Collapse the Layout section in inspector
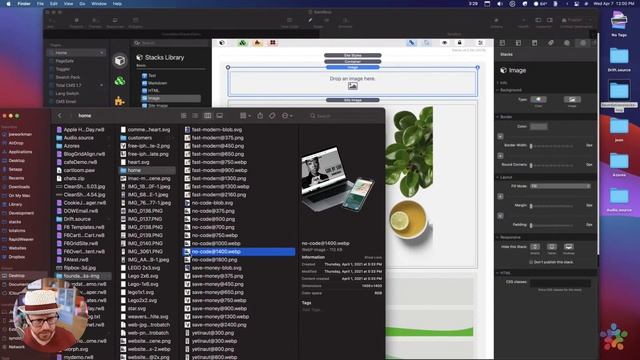Image resolution: width=640 pixels, height=360 pixels. (498, 177)
